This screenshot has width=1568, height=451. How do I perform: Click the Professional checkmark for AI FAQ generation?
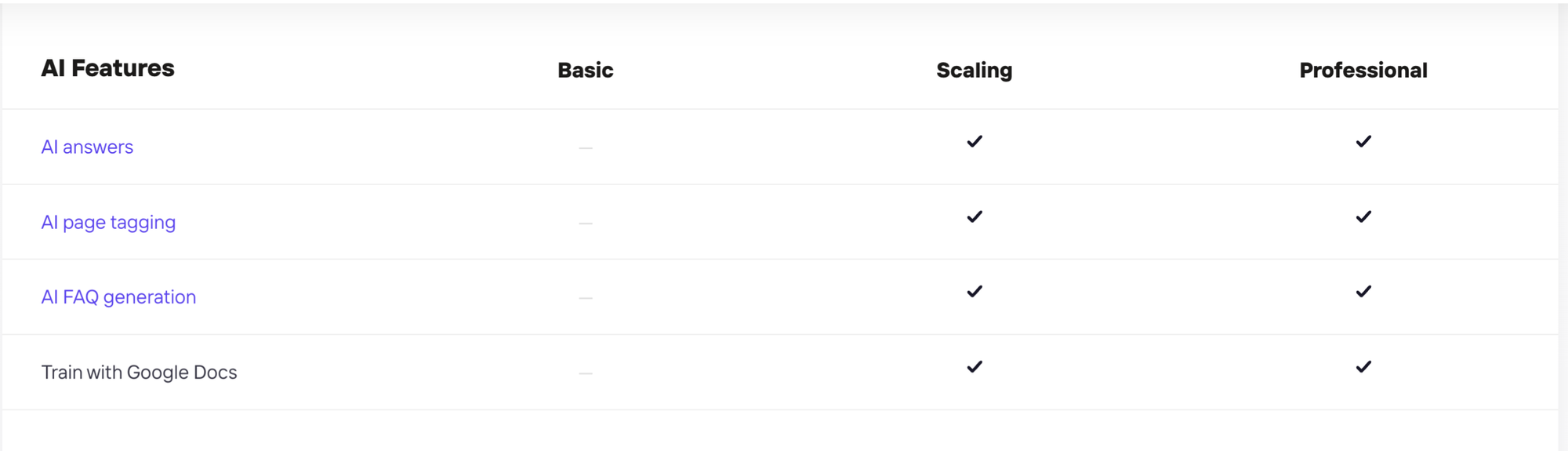pos(1363,291)
